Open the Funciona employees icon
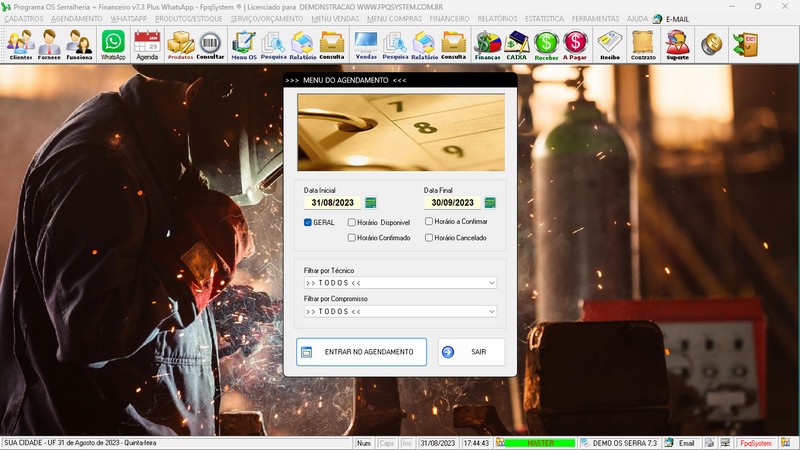The width and height of the screenshot is (800, 450). 79,44
